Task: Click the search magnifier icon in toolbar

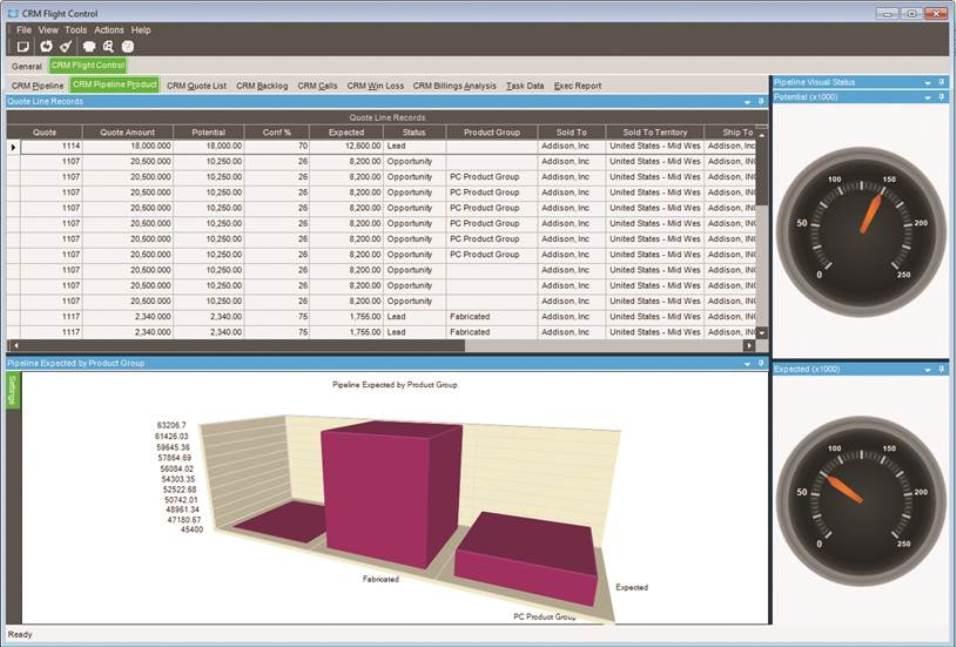Action: pos(108,46)
